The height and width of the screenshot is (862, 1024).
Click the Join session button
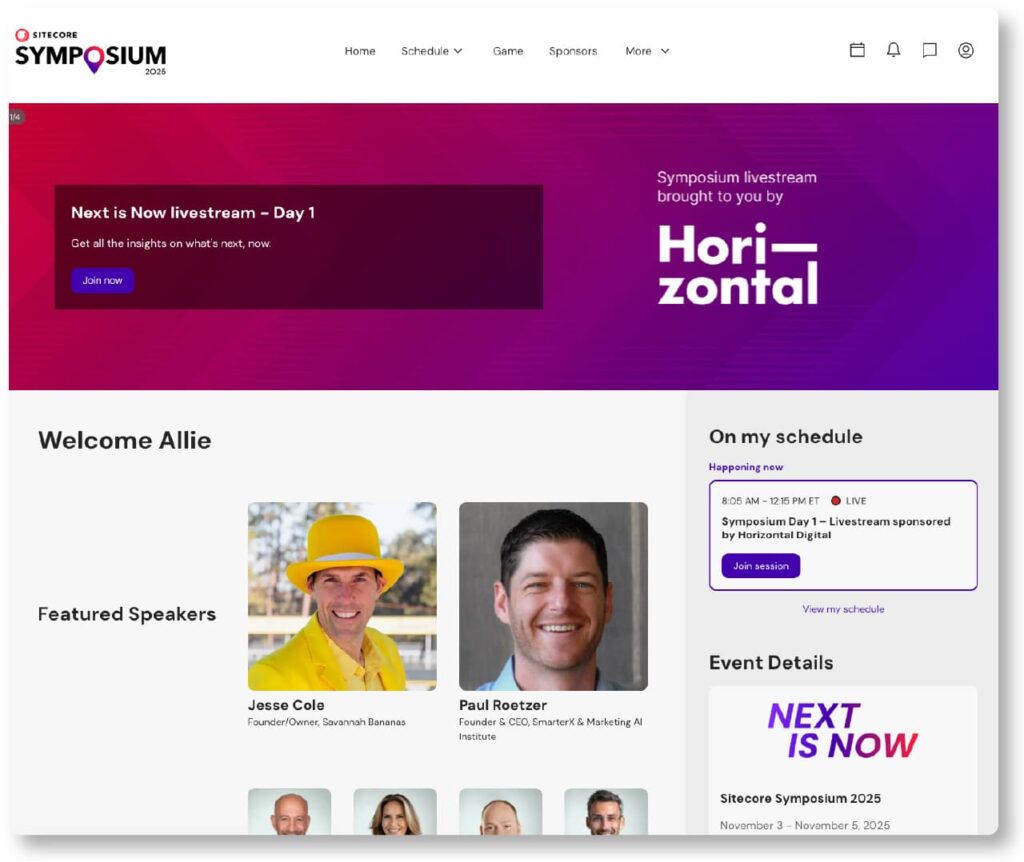click(x=761, y=566)
